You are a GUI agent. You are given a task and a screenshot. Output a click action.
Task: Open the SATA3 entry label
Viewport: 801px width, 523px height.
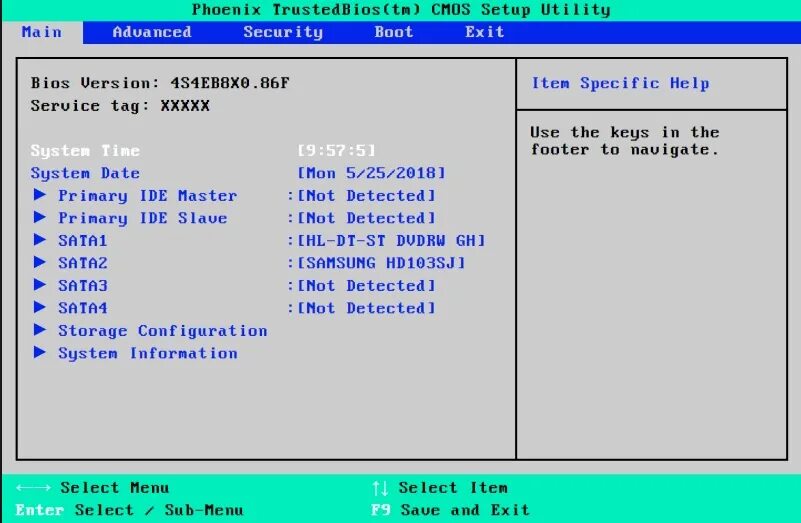[83, 285]
